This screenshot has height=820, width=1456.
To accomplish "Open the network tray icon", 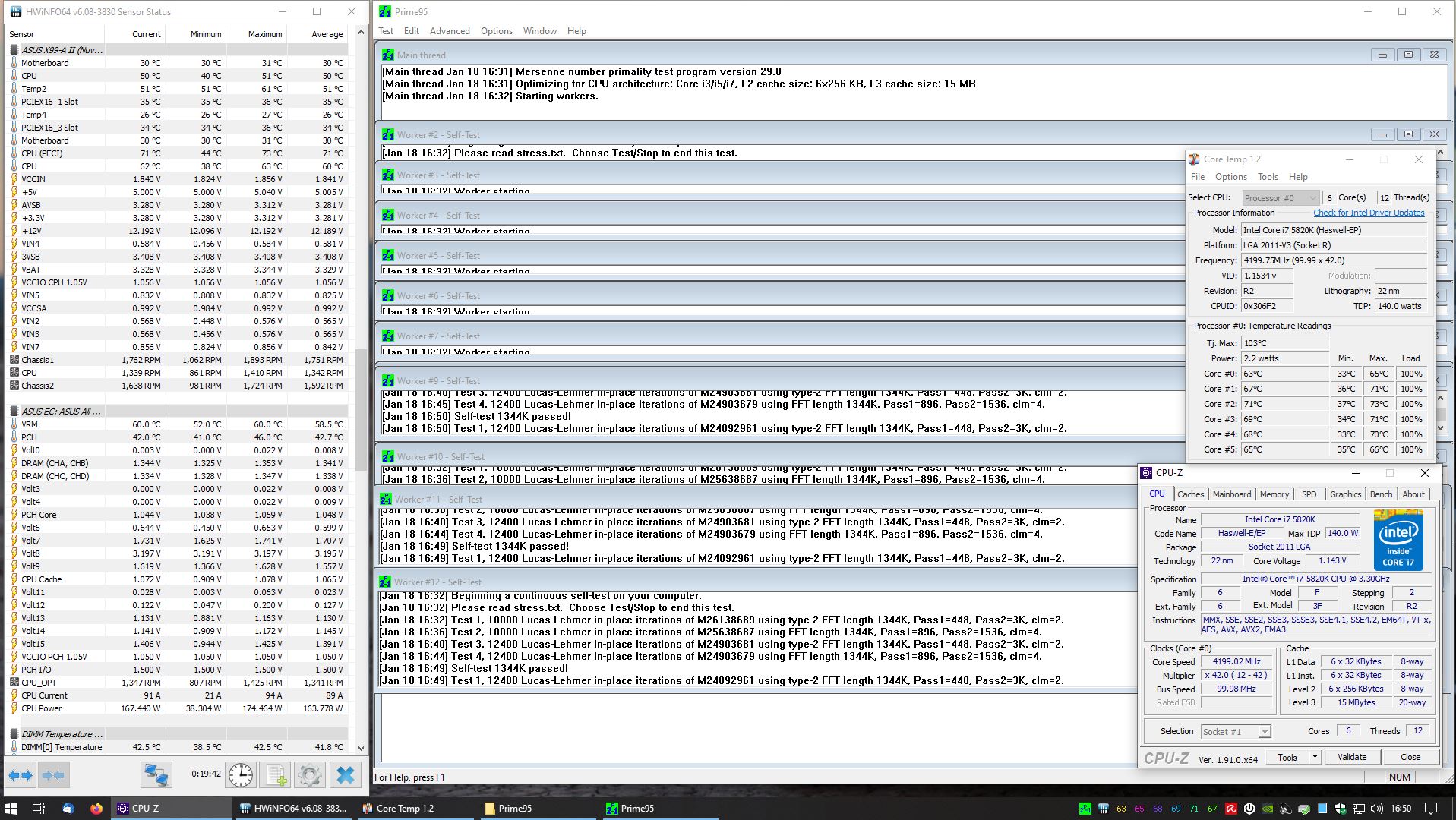I will pos(1359,809).
